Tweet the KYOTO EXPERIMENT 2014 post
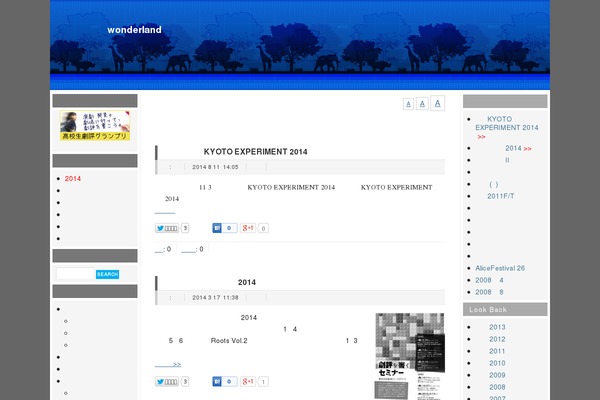600x400 pixels. click(167, 228)
